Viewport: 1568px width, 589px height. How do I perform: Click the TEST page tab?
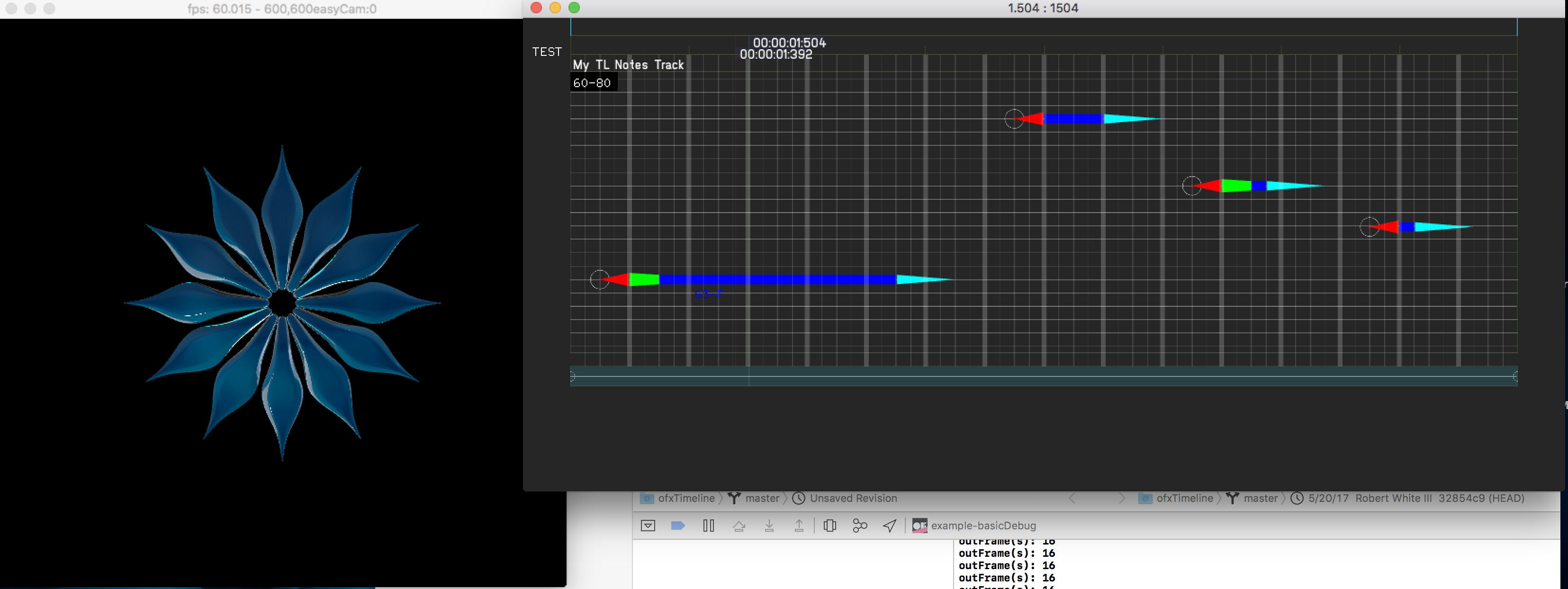click(x=547, y=53)
